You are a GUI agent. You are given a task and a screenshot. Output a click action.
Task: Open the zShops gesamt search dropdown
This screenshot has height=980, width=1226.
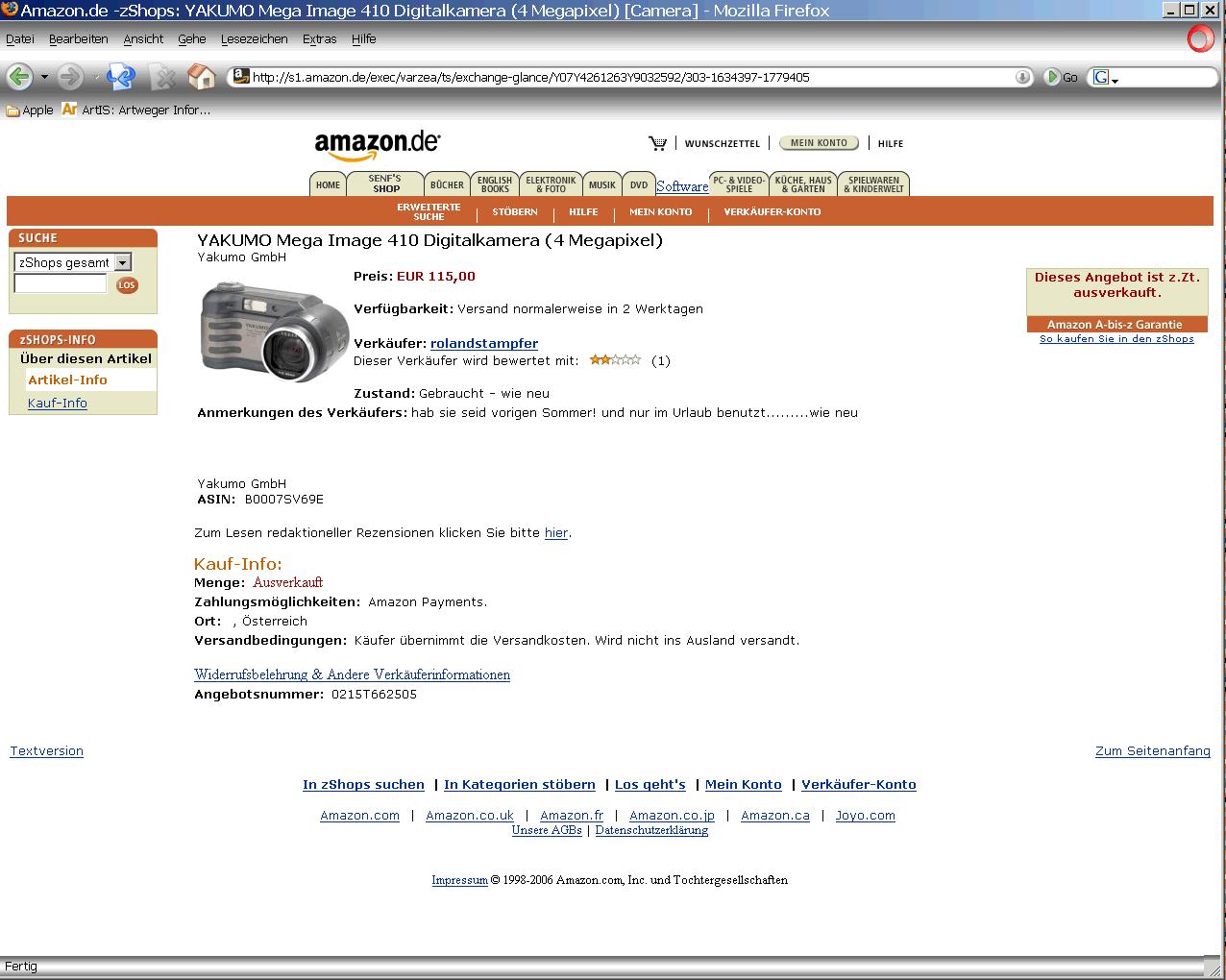[72, 262]
